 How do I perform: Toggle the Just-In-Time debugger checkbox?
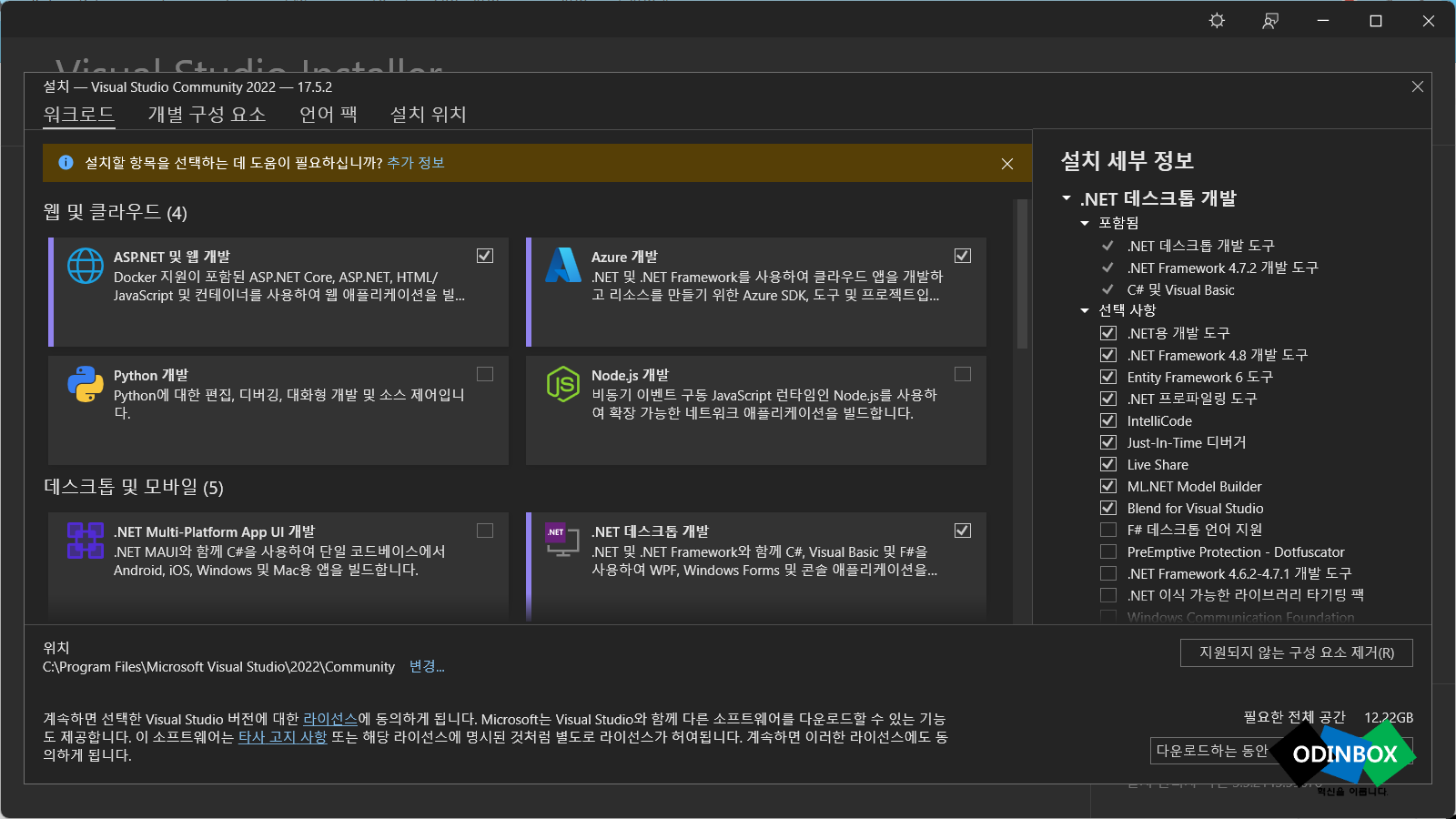tap(1108, 442)
